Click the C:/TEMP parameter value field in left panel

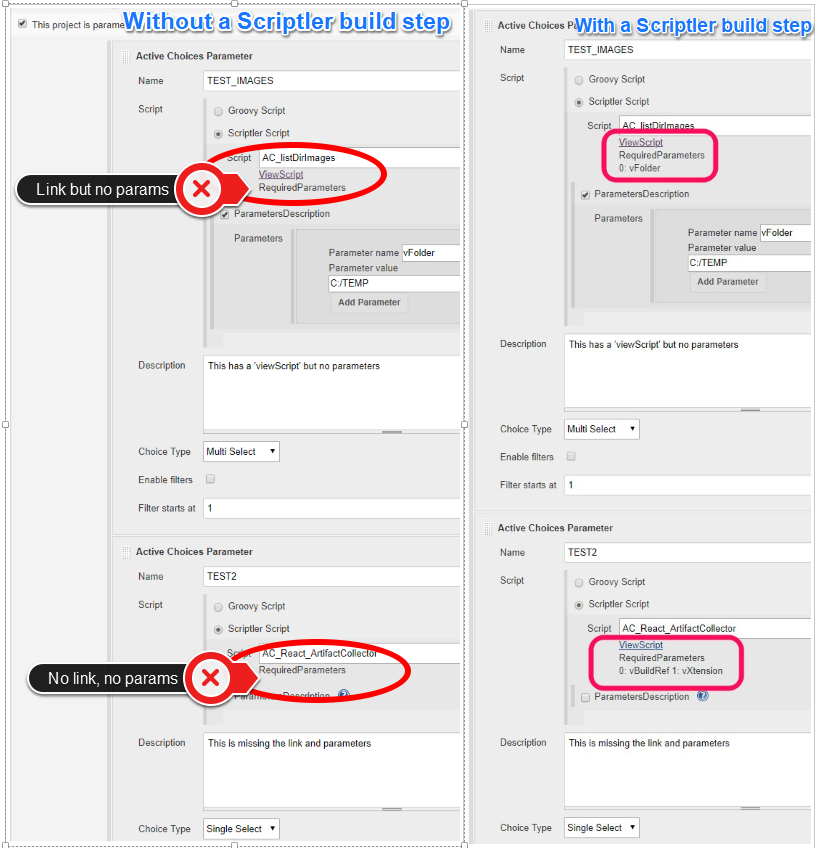(394, 283)
